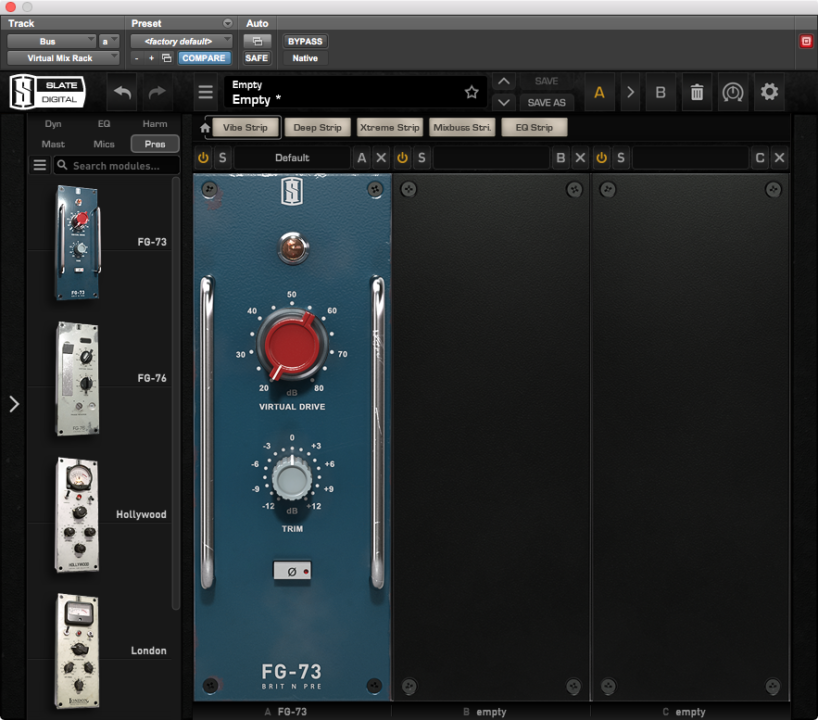The width and height of the screenshot is (818, 720).
Task: Click the red Virtual Drive knob
Action: (x=291, y=340)
